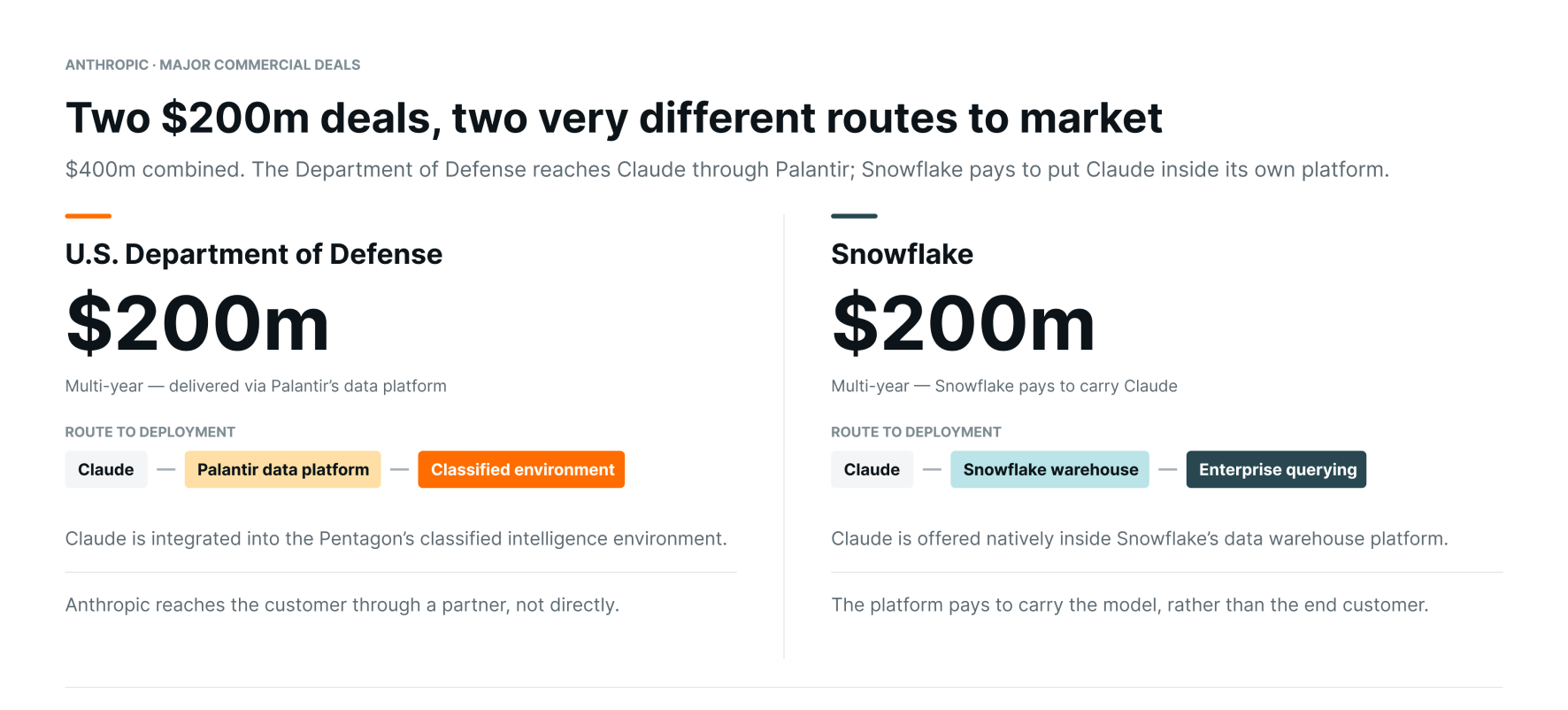
Task: Click the $200m figure under Defense
Action: pos(198,323)
